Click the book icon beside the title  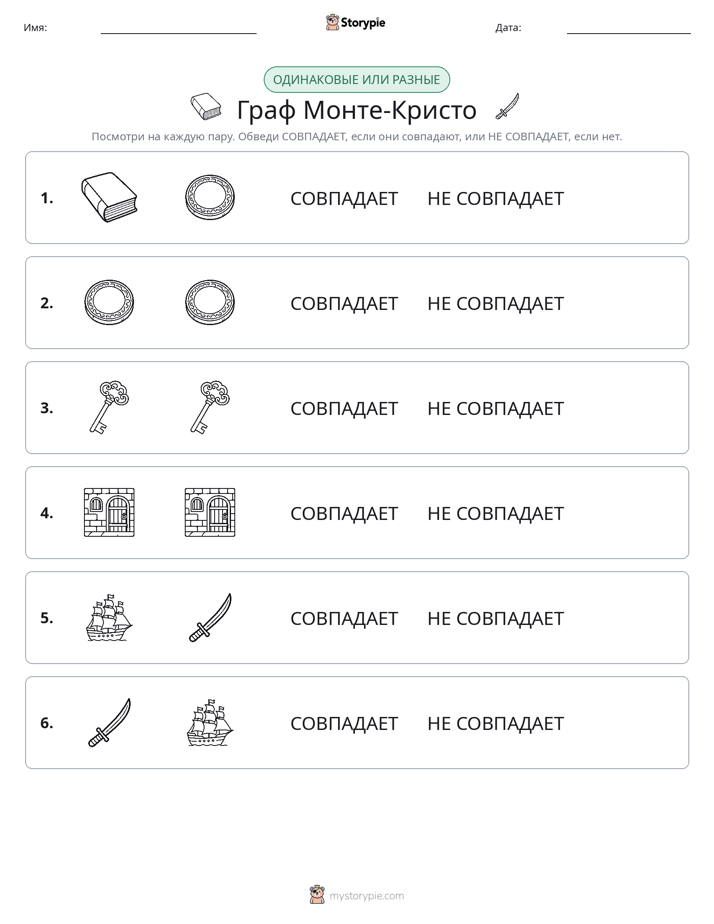206,106
